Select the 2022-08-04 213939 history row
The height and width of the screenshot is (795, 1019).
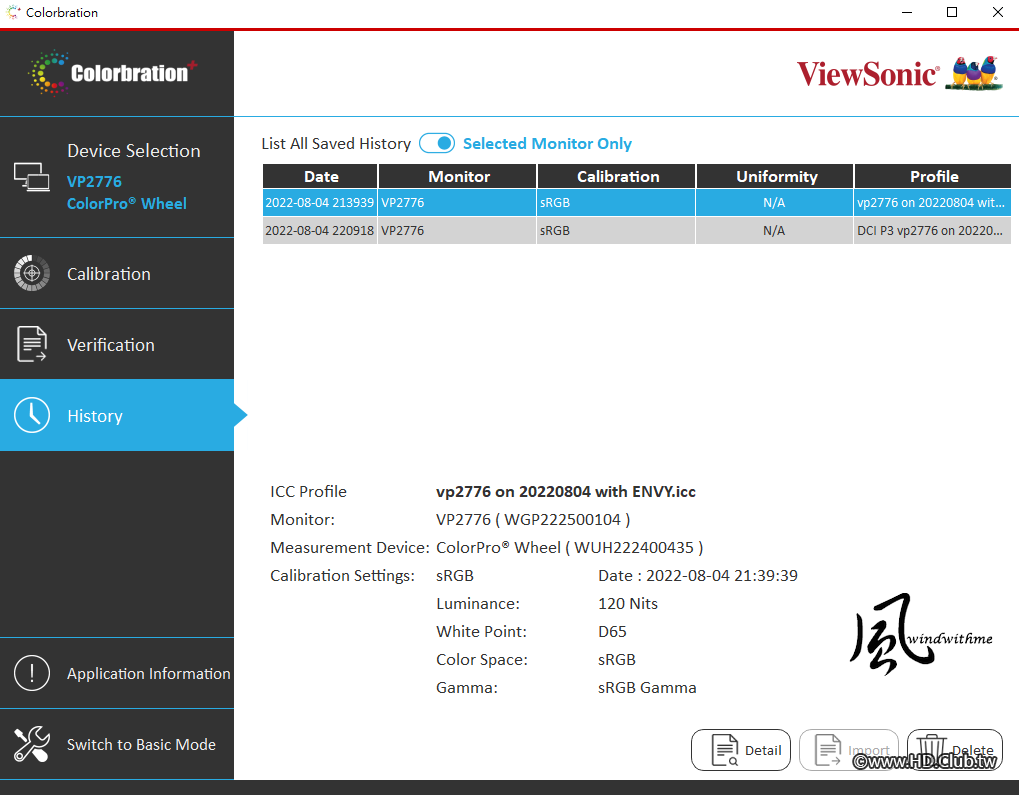(637, 202)
